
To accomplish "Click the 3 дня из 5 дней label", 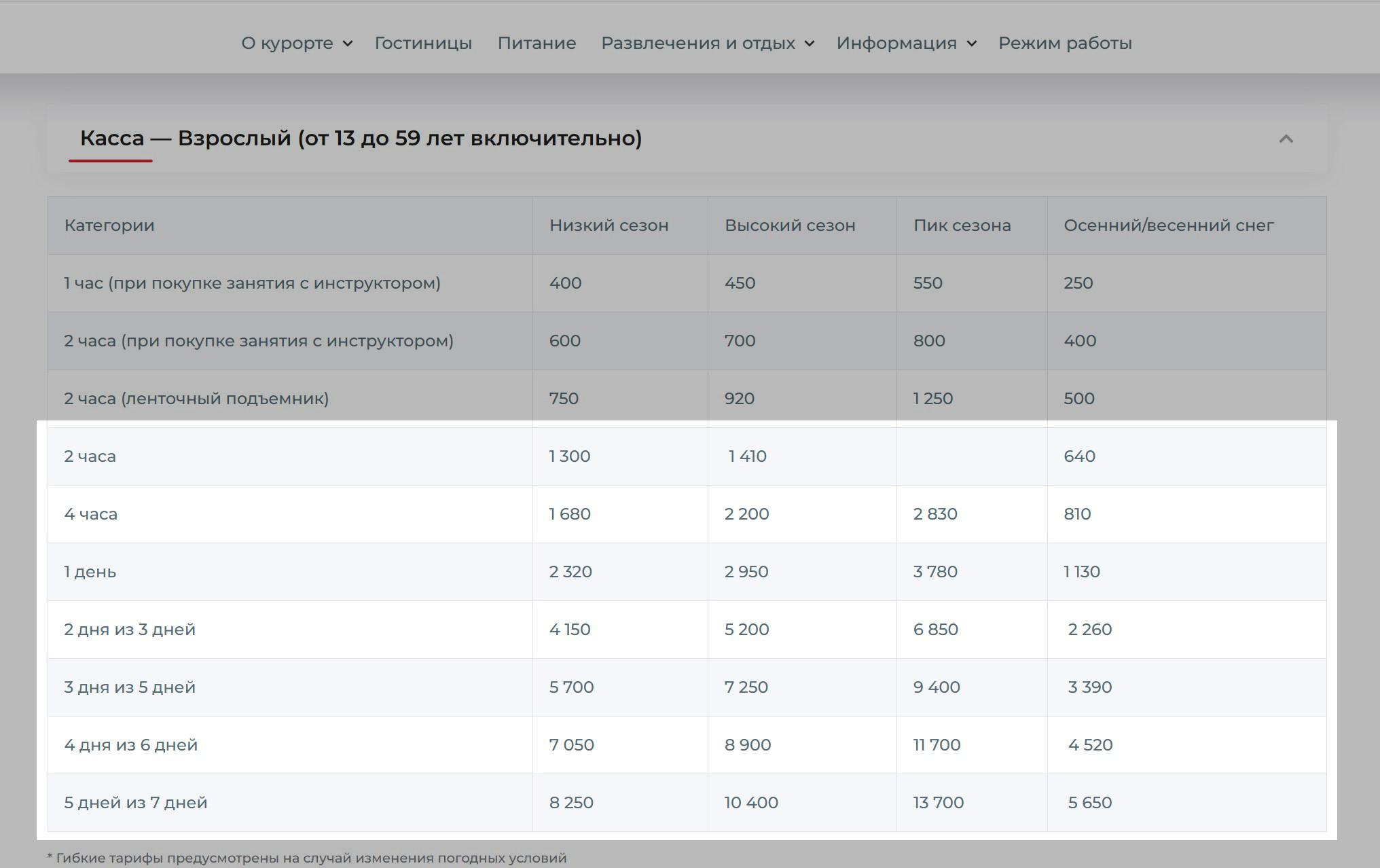I will tap(130, 687).
